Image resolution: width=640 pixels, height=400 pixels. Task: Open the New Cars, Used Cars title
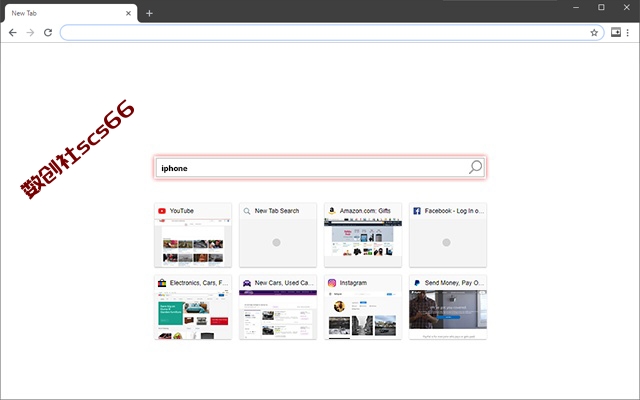click(284, 283)
